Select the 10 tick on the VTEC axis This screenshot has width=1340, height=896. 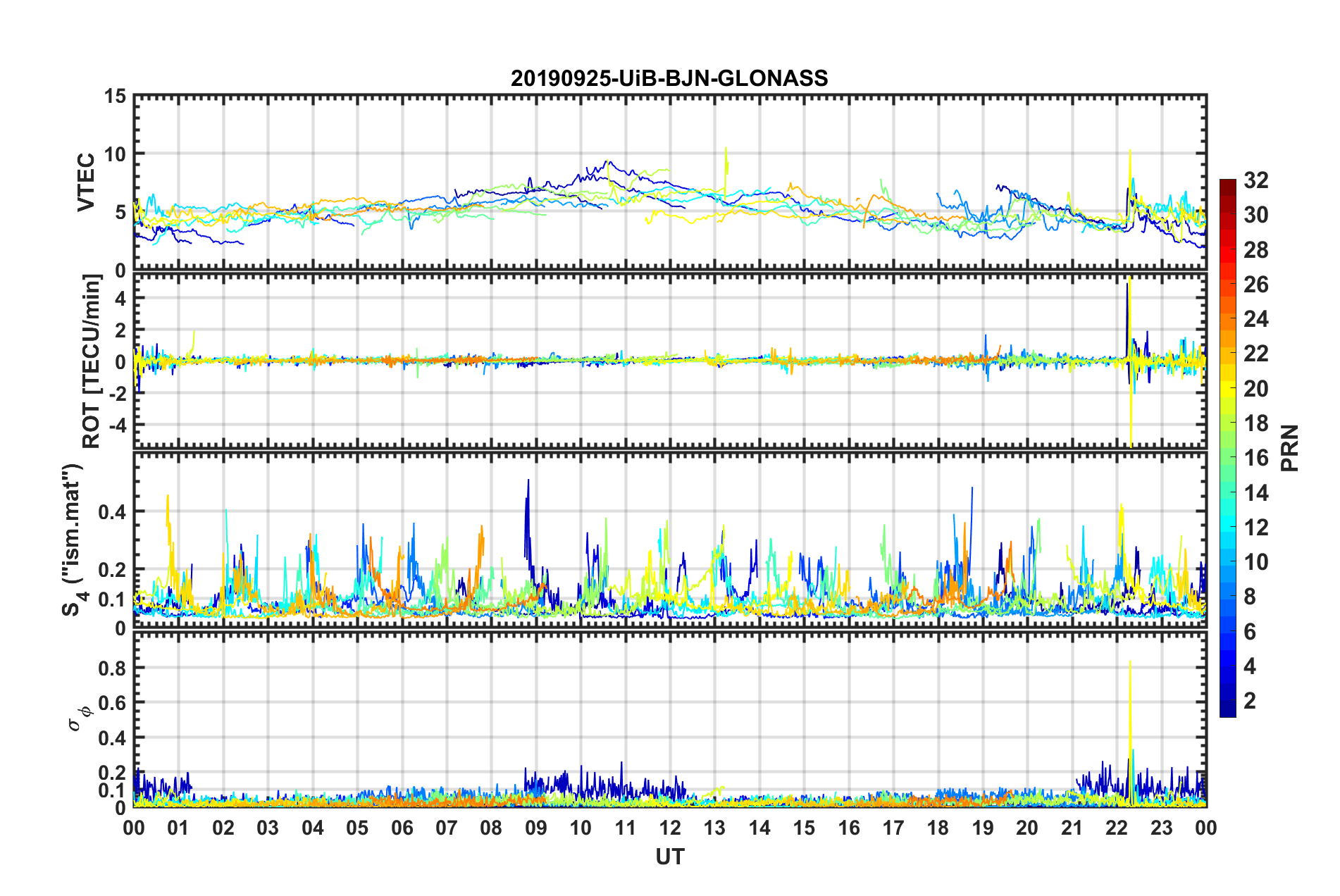[x=116, y=154]
